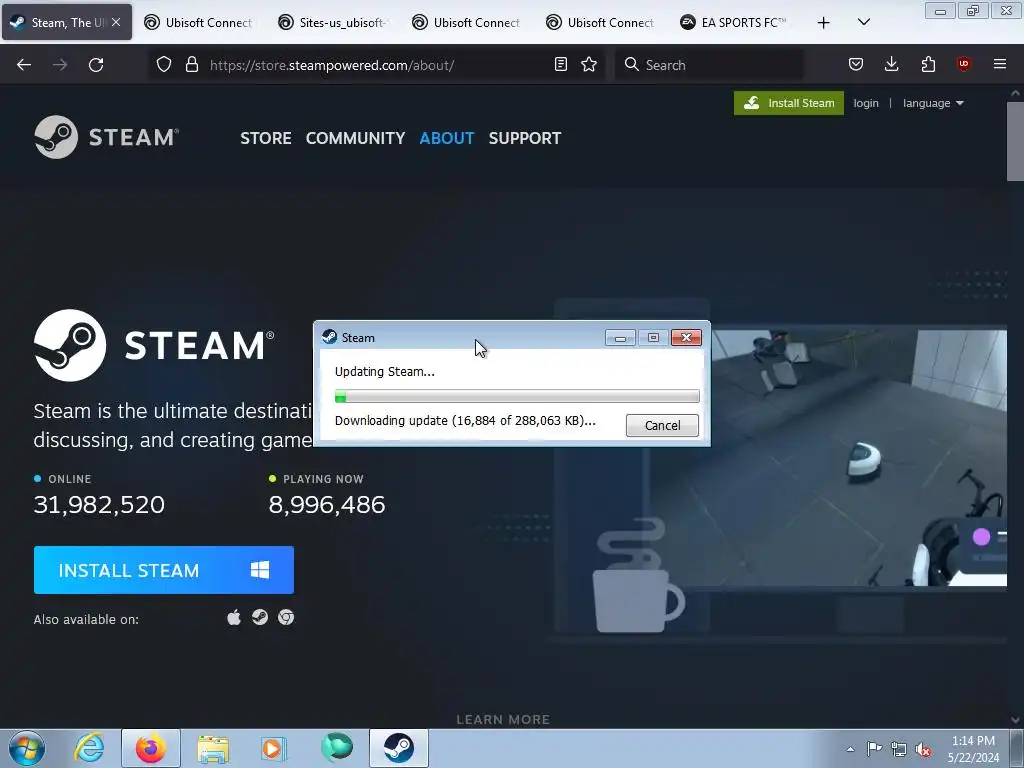Open the shield tracking protection icon
This screenshot has height=768, width=1024.
[164, 65]
